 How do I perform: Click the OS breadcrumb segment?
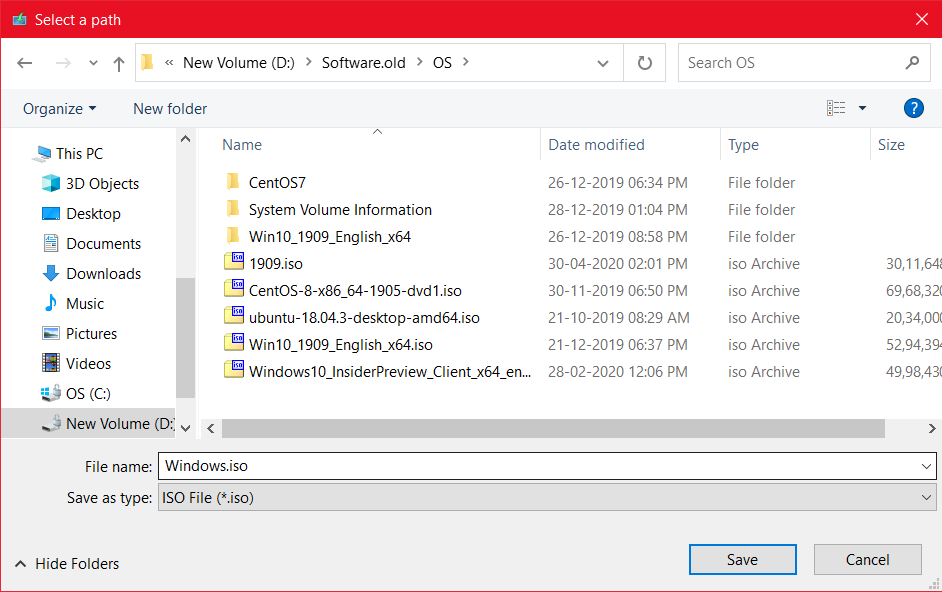click(442, 63)
